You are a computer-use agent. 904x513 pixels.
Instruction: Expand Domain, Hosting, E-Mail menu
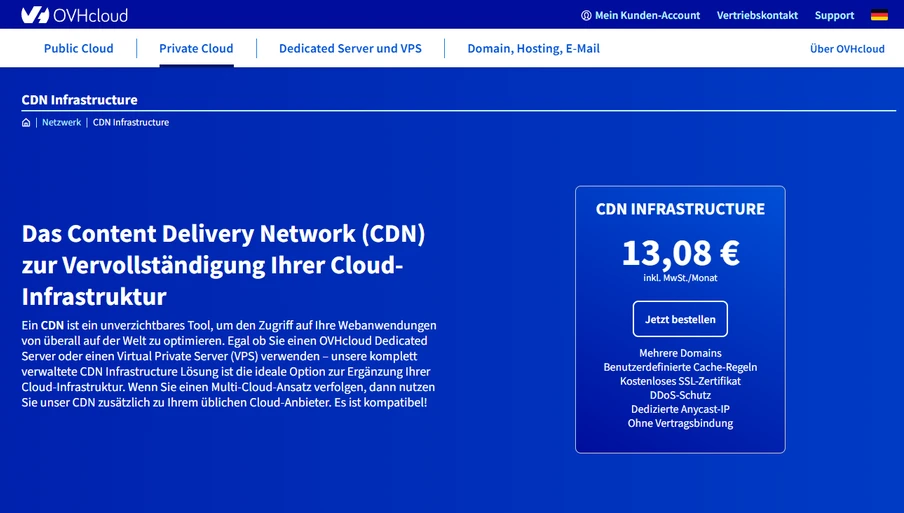(533, 48)
